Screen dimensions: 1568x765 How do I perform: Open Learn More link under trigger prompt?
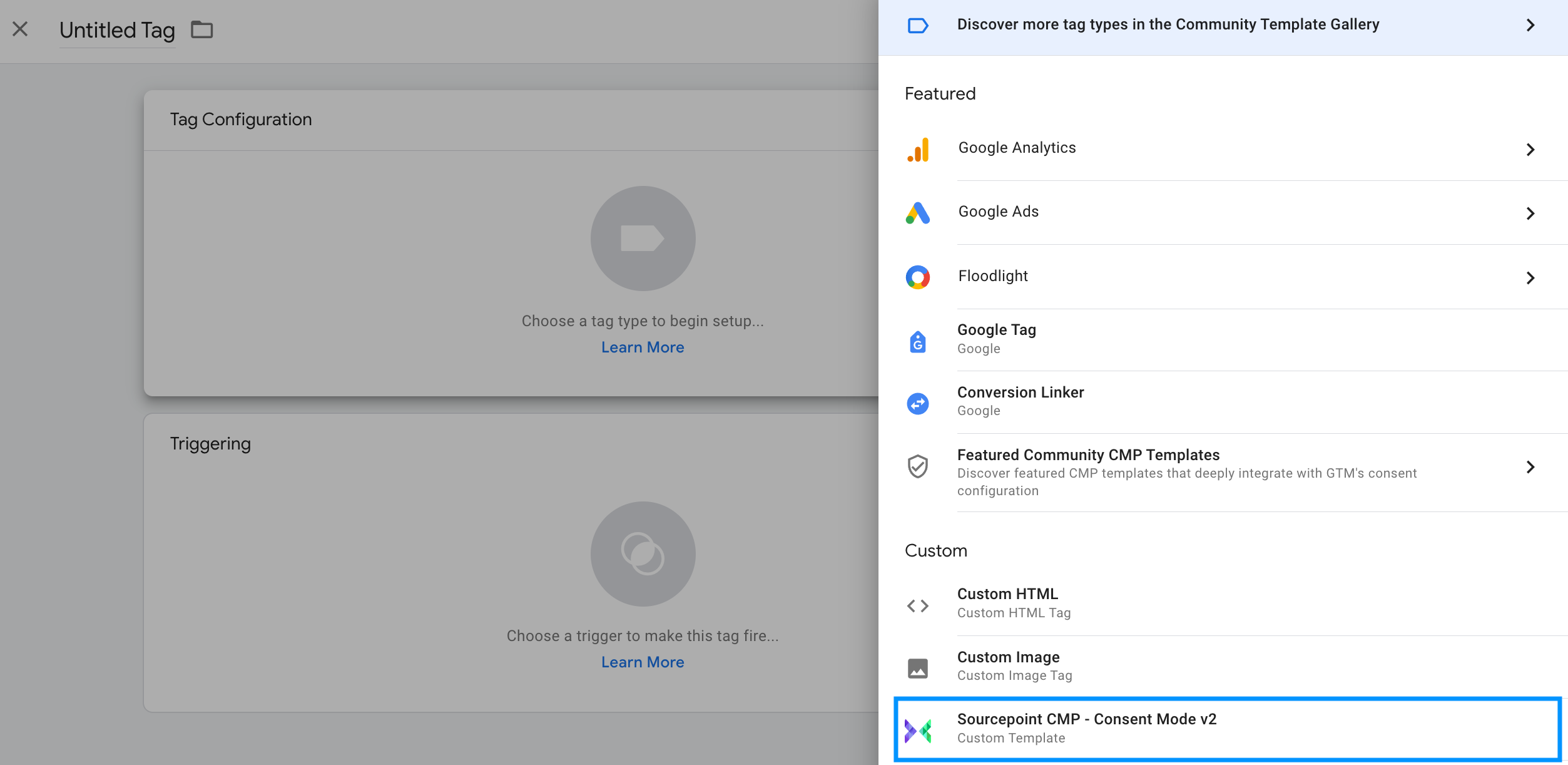(643, 662)
